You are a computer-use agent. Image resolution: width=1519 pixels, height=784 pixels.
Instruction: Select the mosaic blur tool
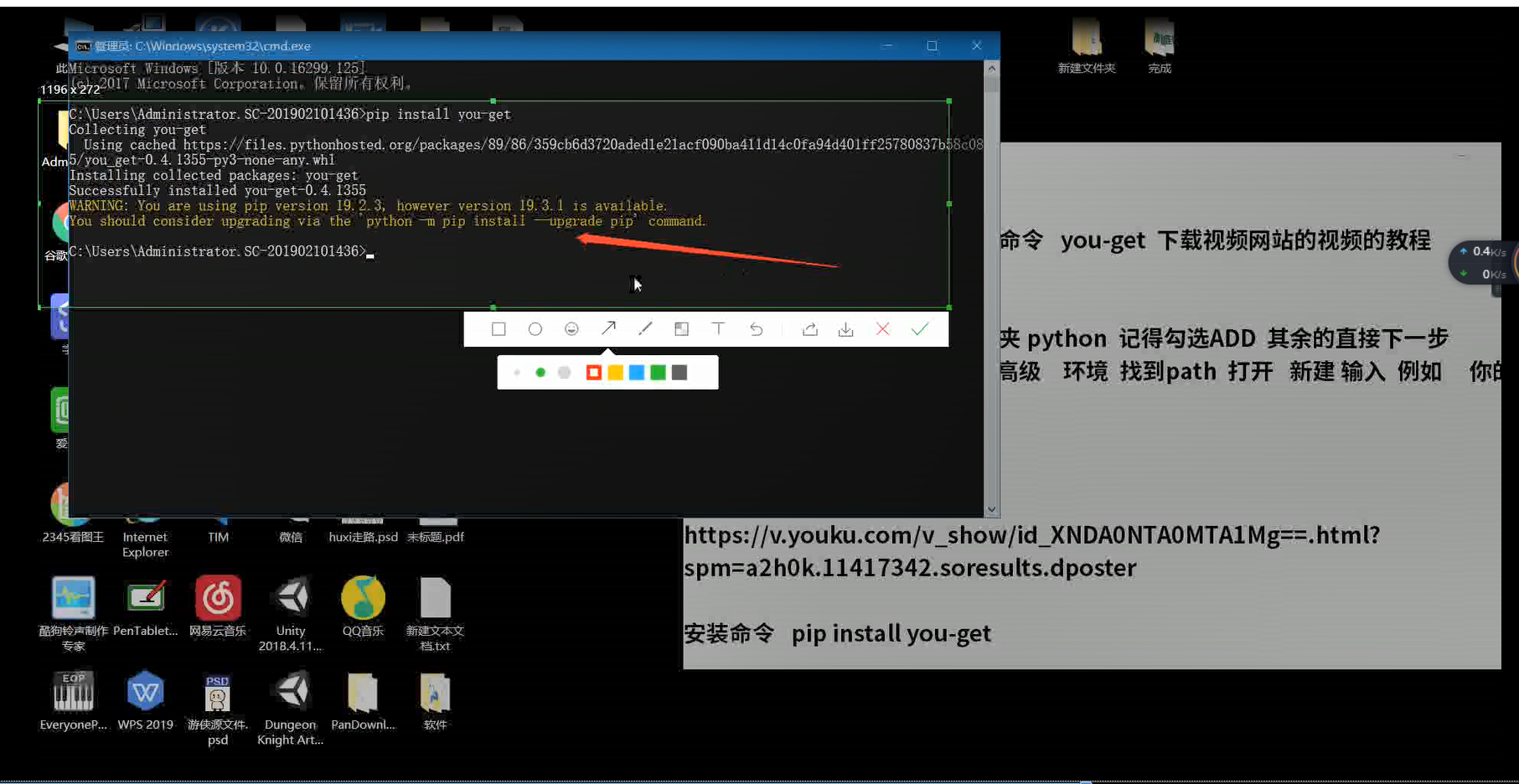pos(682,329)
